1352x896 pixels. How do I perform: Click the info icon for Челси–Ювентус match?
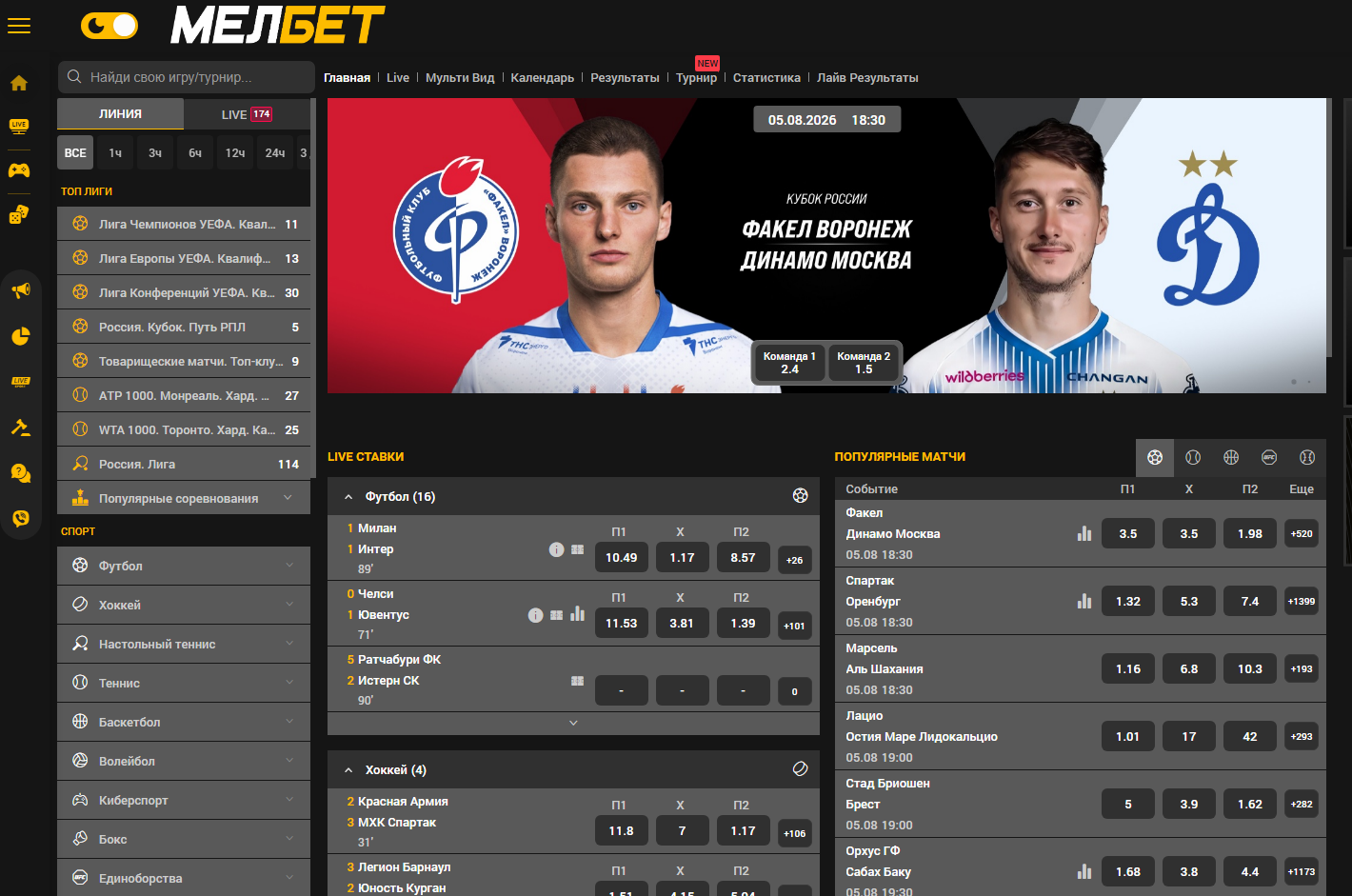(536, 615)
